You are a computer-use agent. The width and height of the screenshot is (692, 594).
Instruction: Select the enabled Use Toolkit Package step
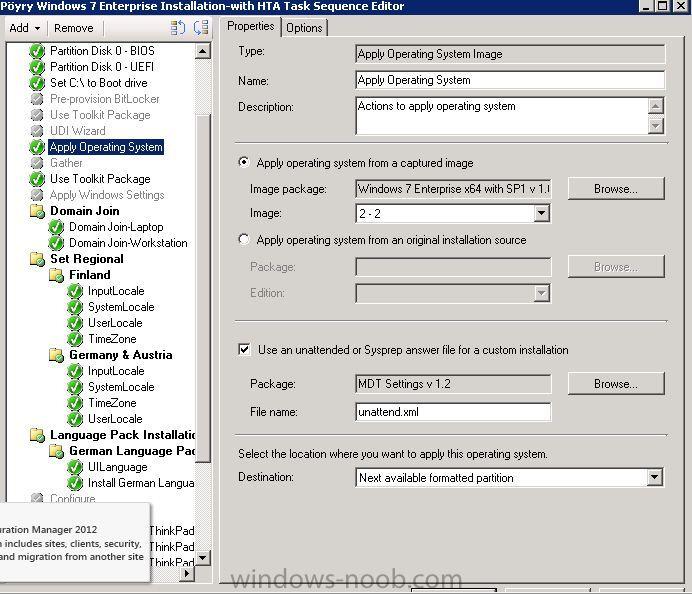tap(100, 179)
